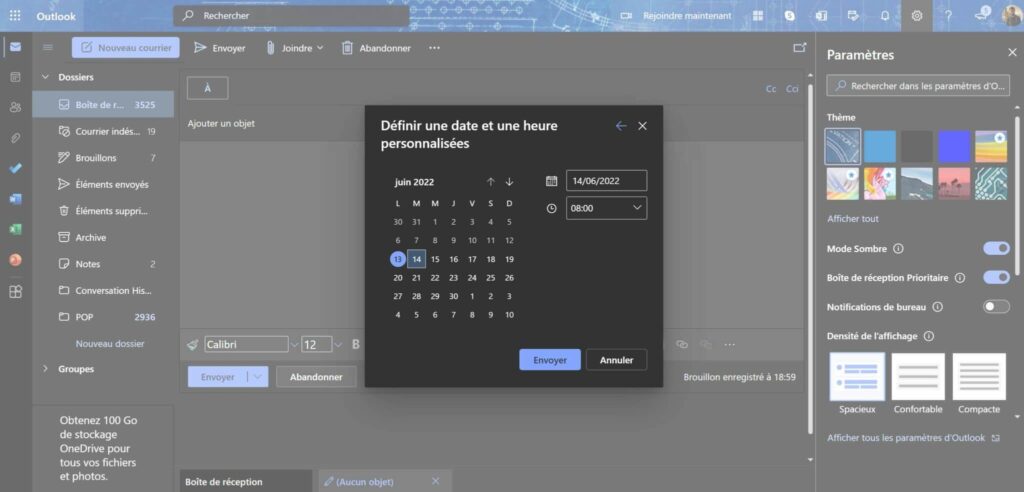Launch Word from the sidebar
Image resolution: width=1024 pixels, height=492 pixels.
coord(15,199)
